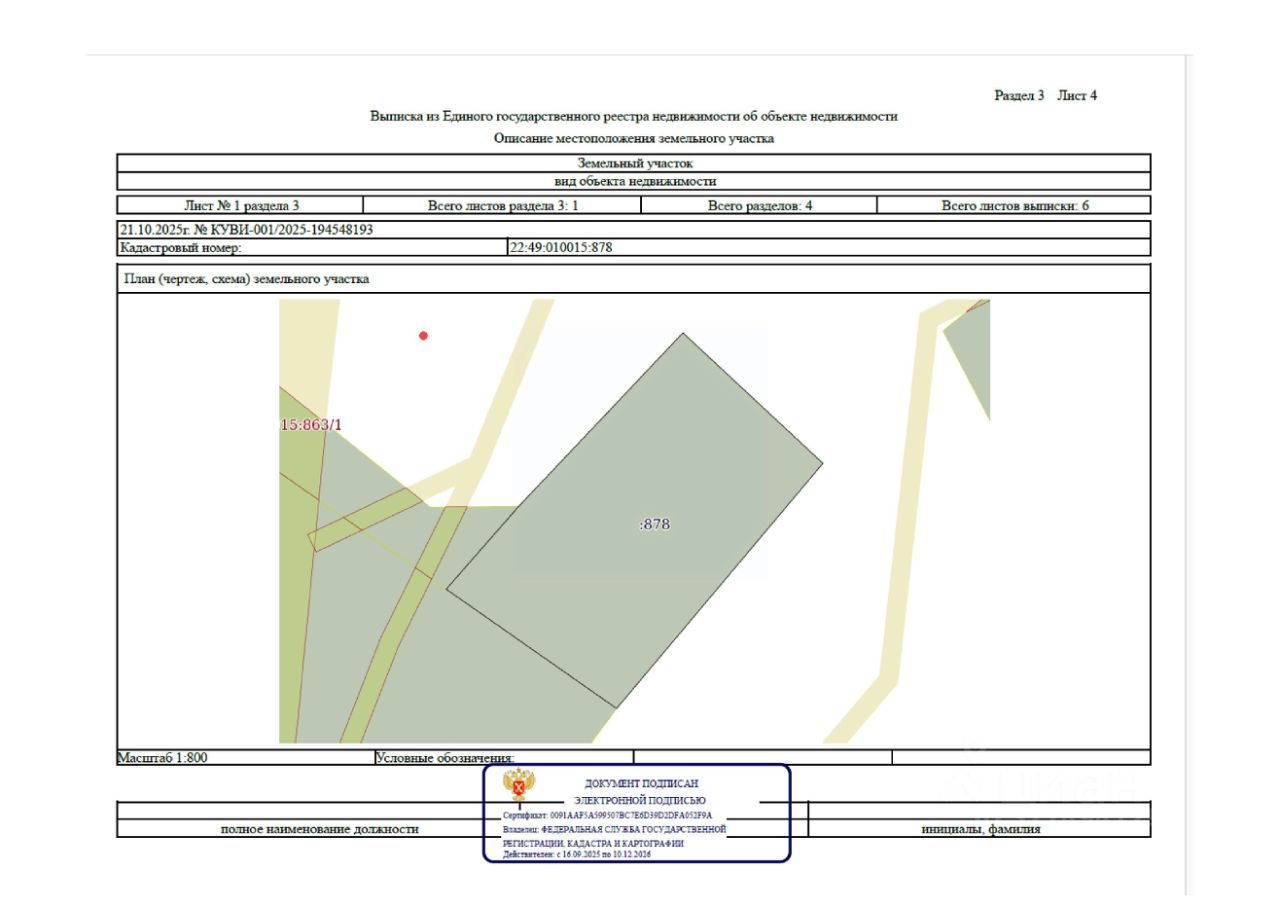Select the "Раздел 3 Лист 4" page label
1280x906 pixels.
(1045, 95)
